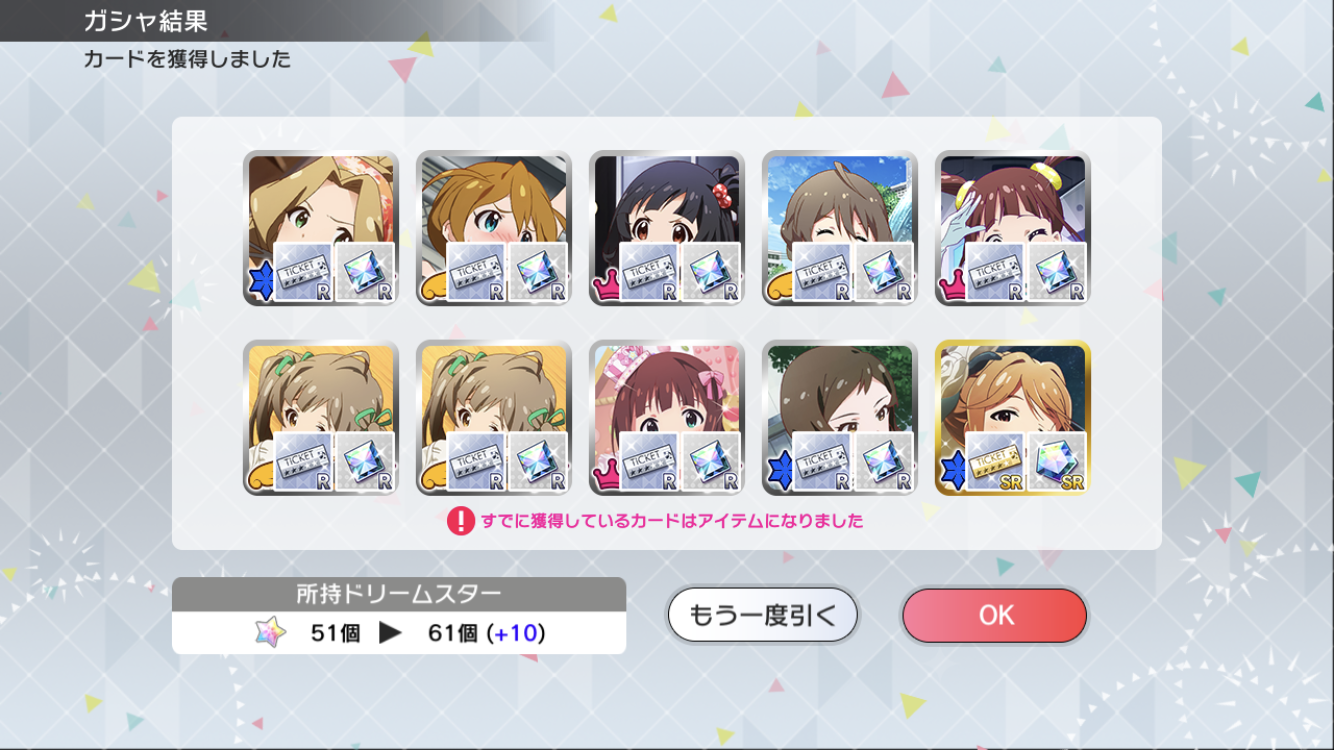This screenshot has height=750, width=1334.
Task: Tap the 所持ドリームスター count panel
Action: click(x=399, y=615)
